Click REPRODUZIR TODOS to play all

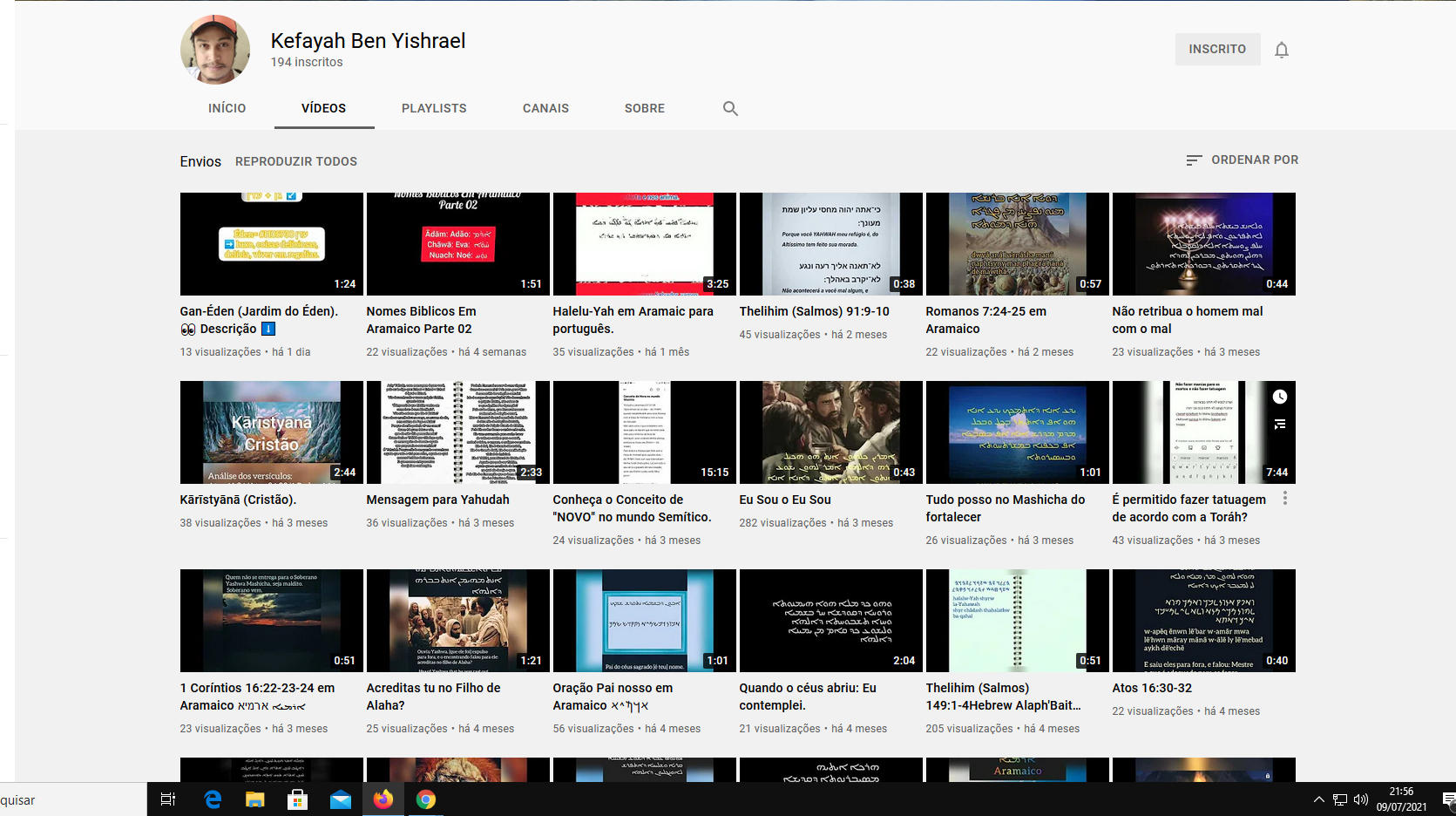(296, 161)
